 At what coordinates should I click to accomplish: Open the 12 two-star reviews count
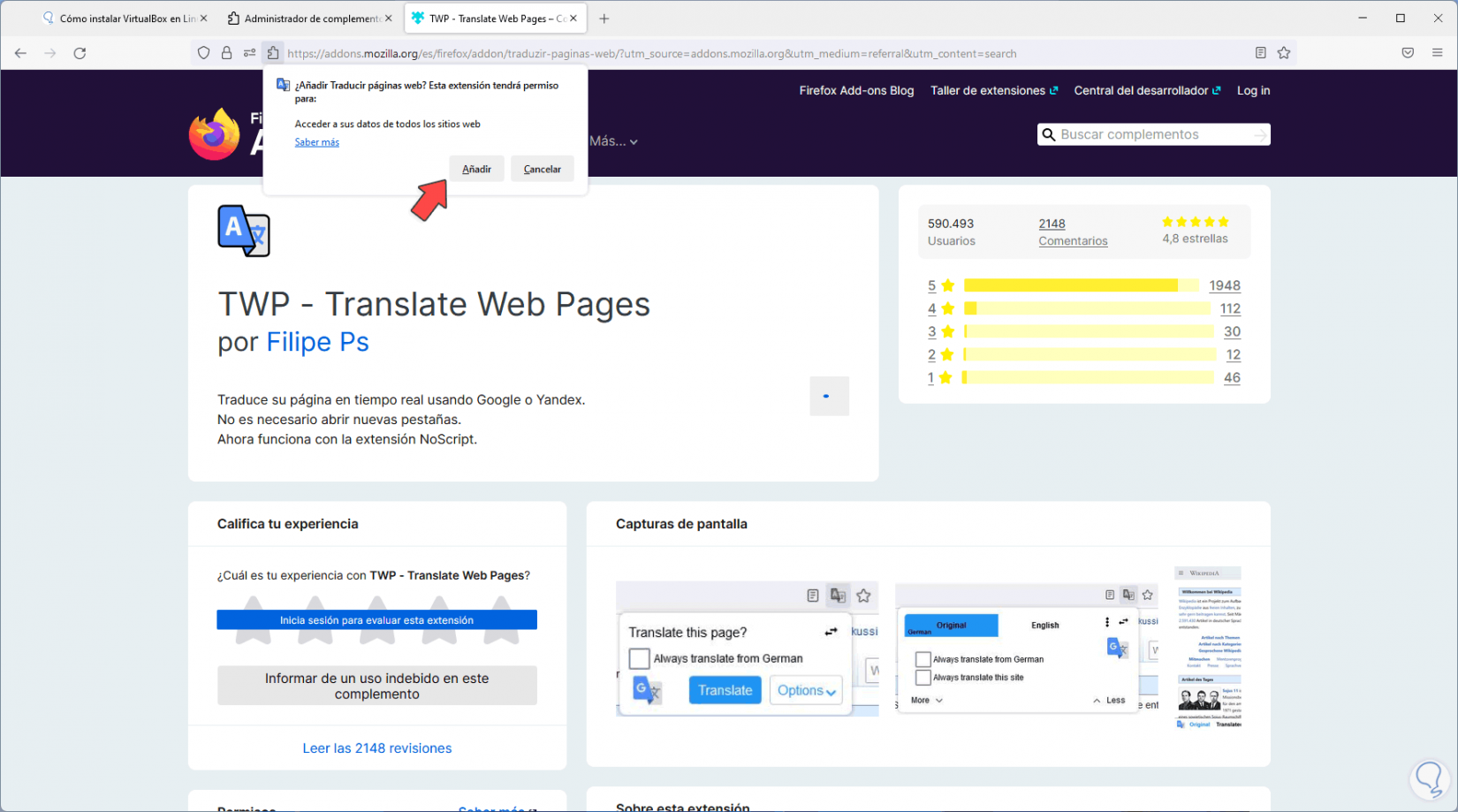click(x=1234, y=354)
